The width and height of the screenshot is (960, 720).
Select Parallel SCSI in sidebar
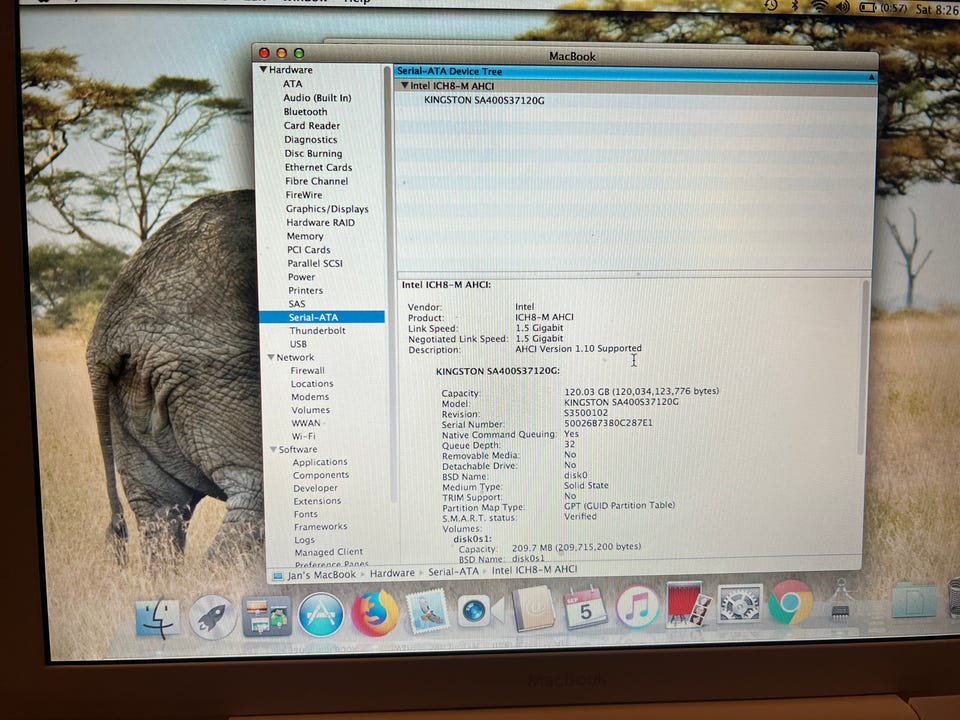click(315, 263)
